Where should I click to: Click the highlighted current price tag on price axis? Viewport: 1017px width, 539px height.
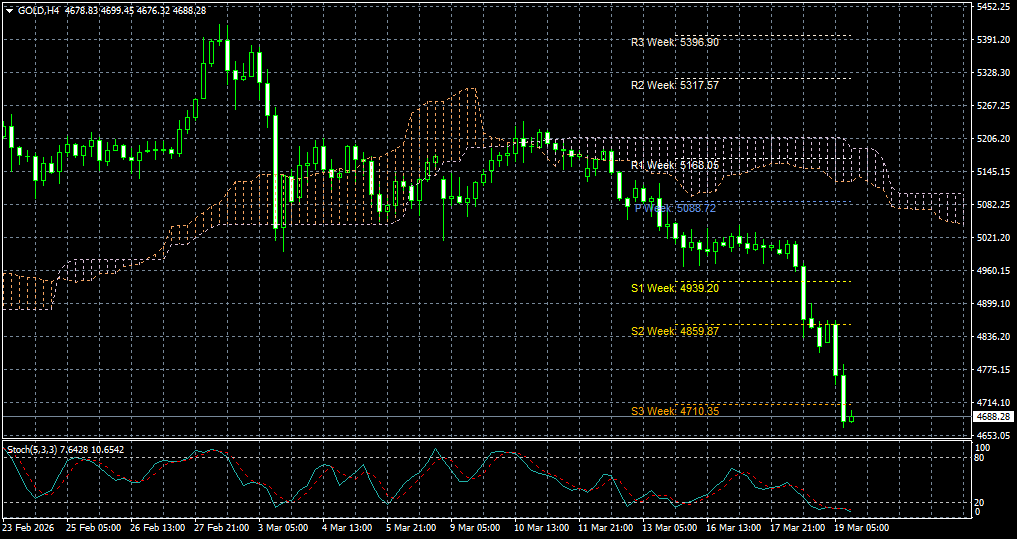[994, 416]
